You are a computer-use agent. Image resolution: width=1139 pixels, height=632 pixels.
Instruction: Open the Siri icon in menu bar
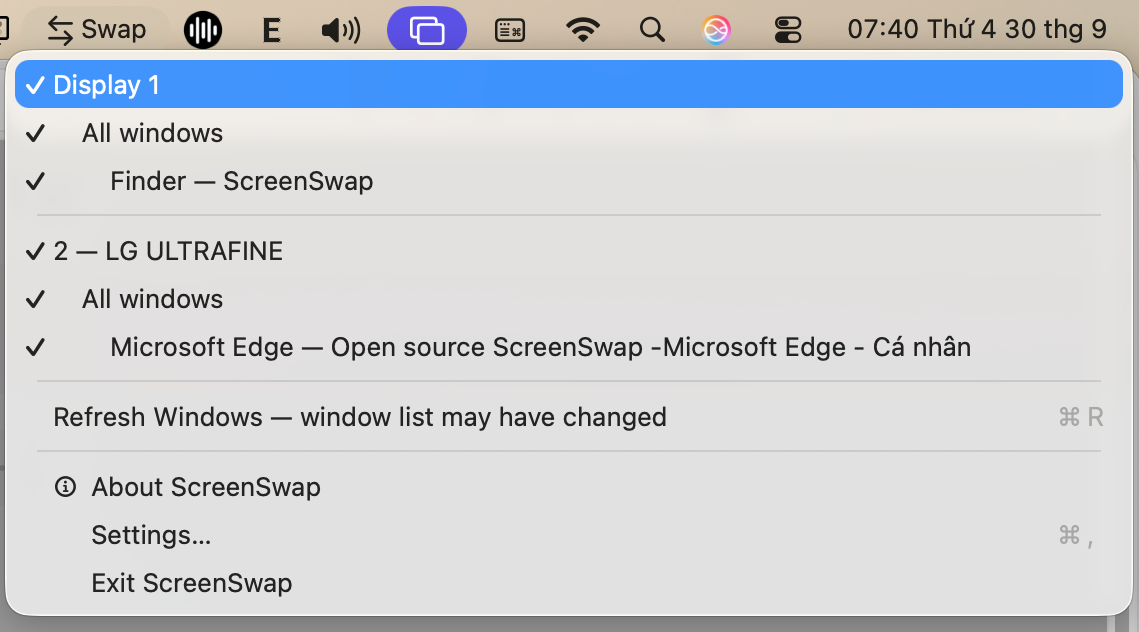tap(716, 30)
